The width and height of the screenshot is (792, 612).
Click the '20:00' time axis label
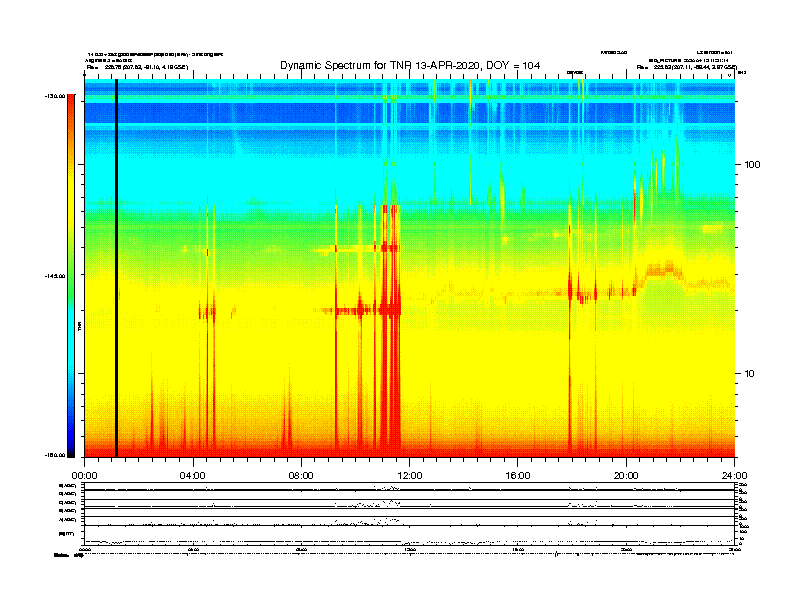(626, 476)
